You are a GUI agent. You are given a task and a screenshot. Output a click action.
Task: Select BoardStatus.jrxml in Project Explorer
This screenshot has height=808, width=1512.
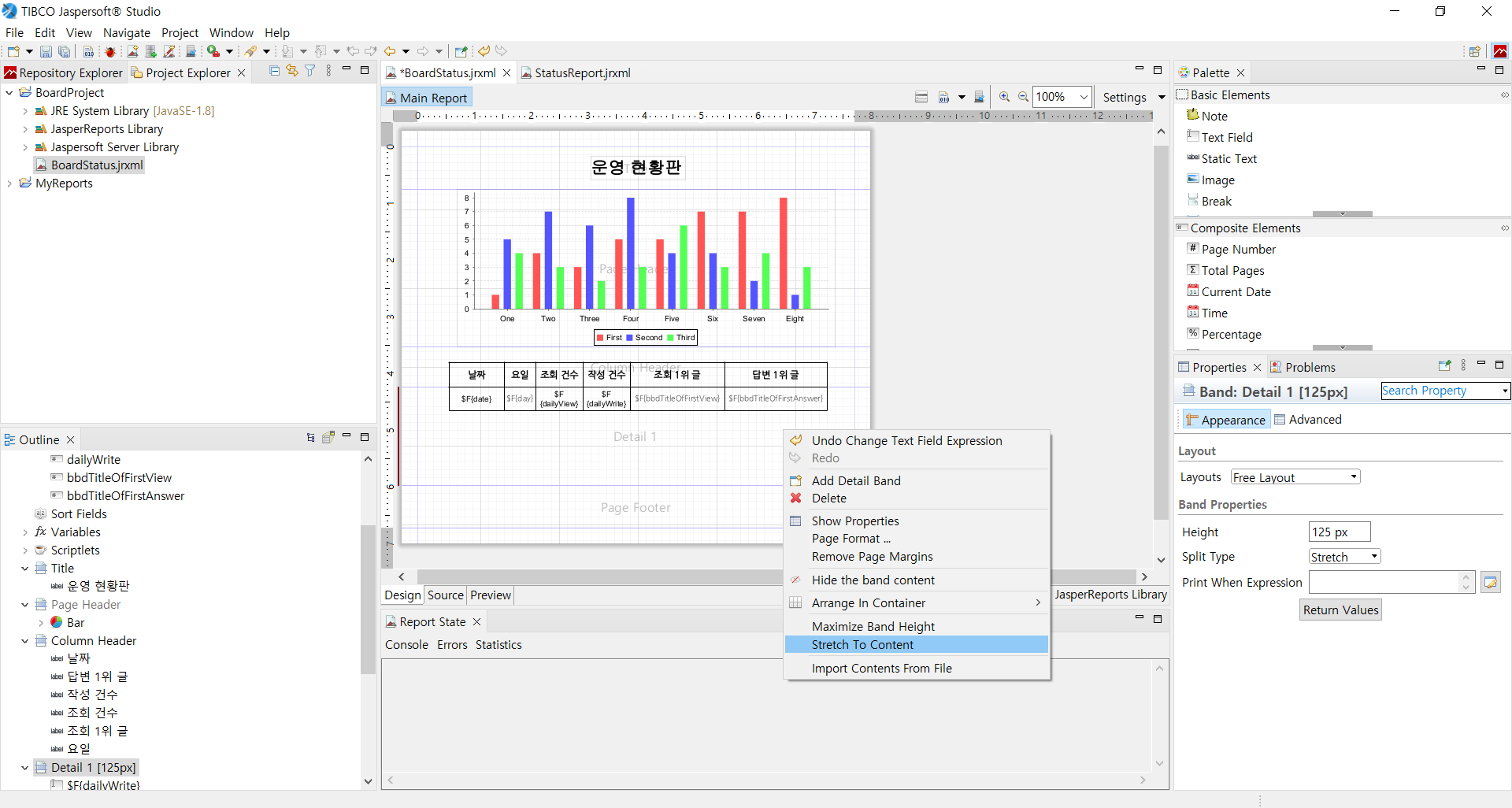click(x=89, y=165)
